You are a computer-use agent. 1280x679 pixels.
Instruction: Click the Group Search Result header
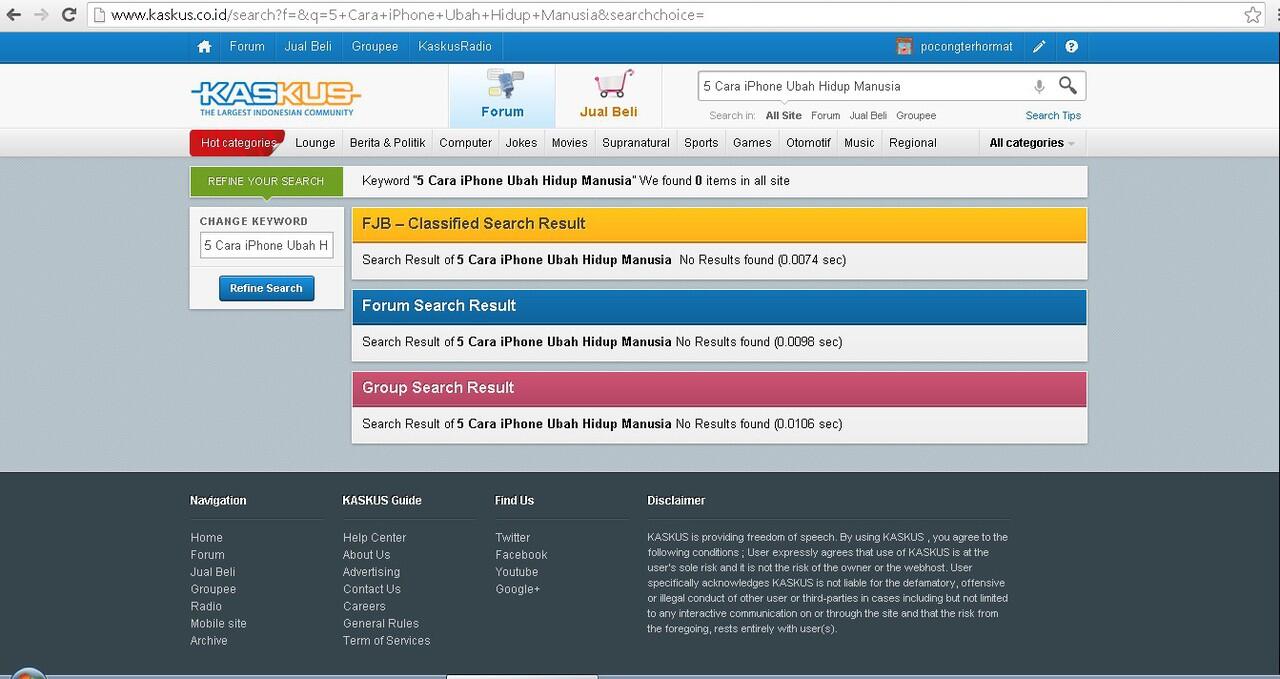(719, 388)
